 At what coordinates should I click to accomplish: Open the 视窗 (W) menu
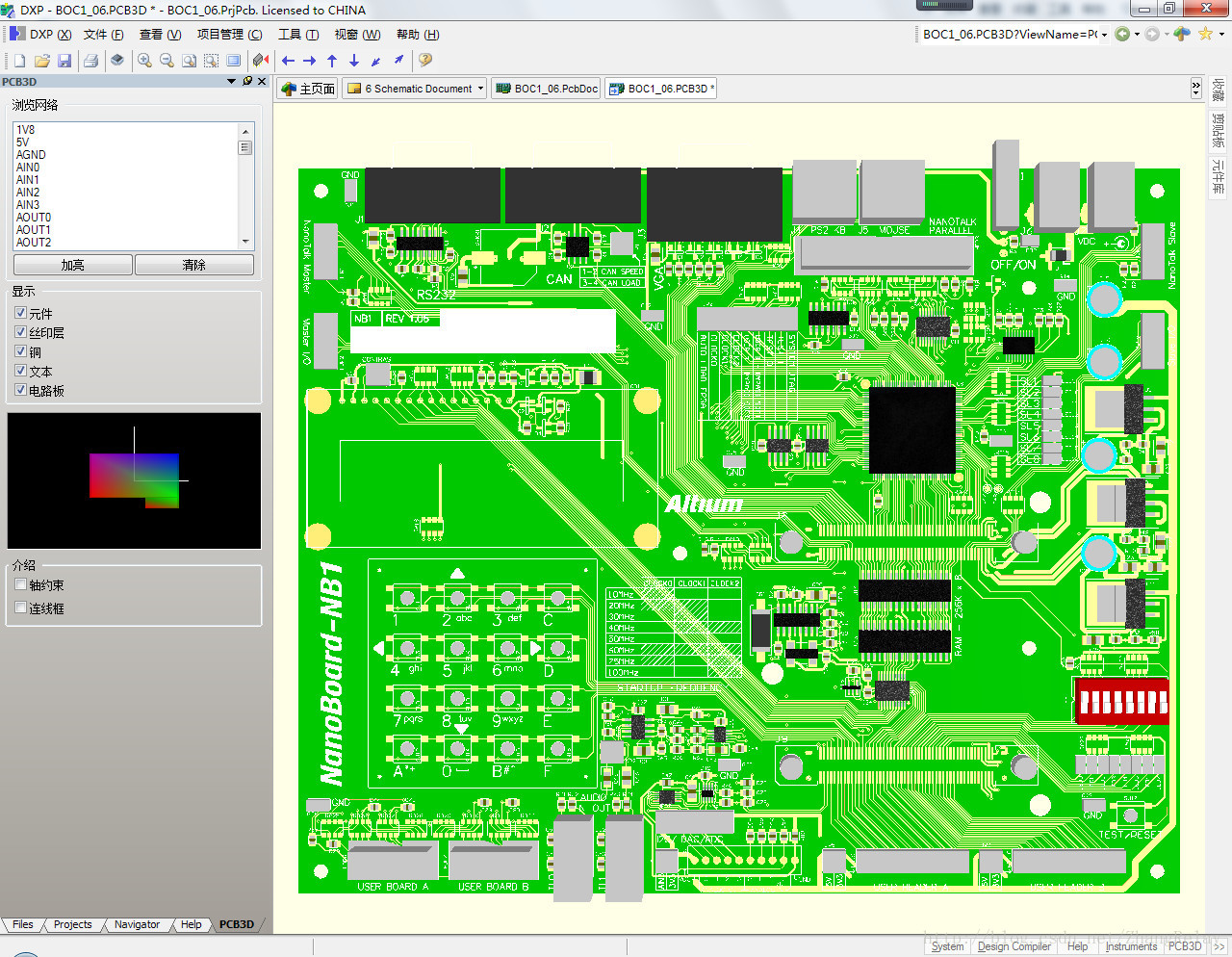(x=357, y=35)
